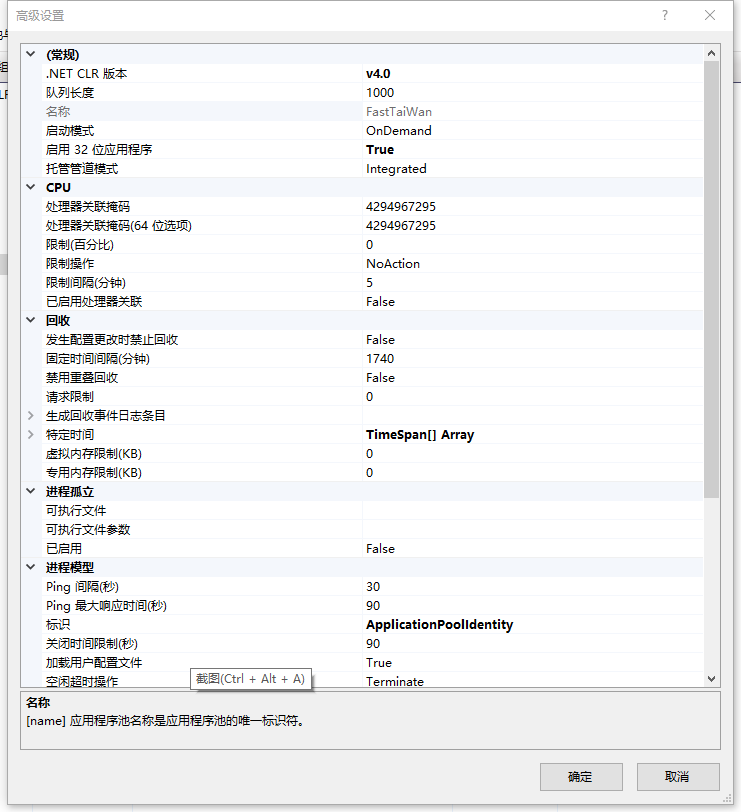Expand the 特定时间 row
This screenshot has height=812, width=741.
[31, 434]
